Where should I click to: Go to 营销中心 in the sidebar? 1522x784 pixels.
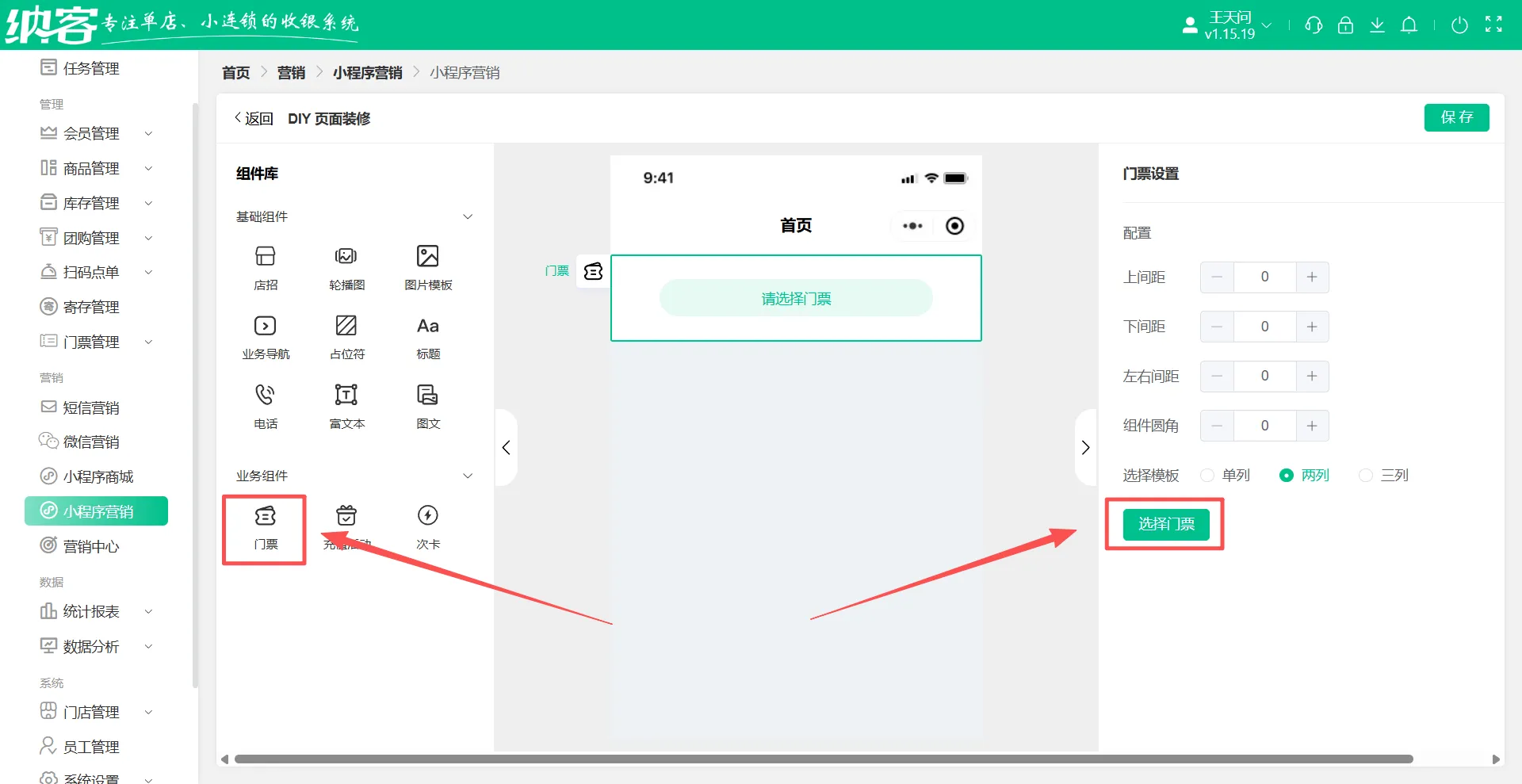click(x=90, y=546)
